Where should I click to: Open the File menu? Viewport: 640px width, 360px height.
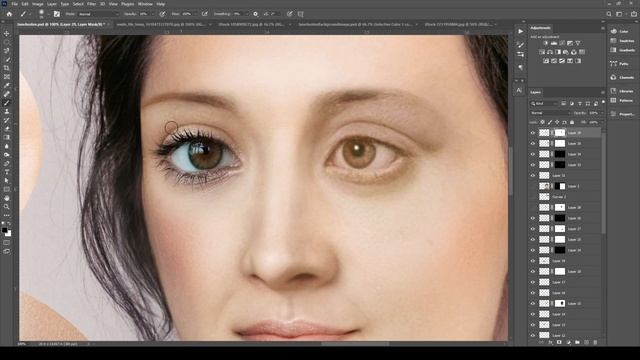tap(14, 4)
